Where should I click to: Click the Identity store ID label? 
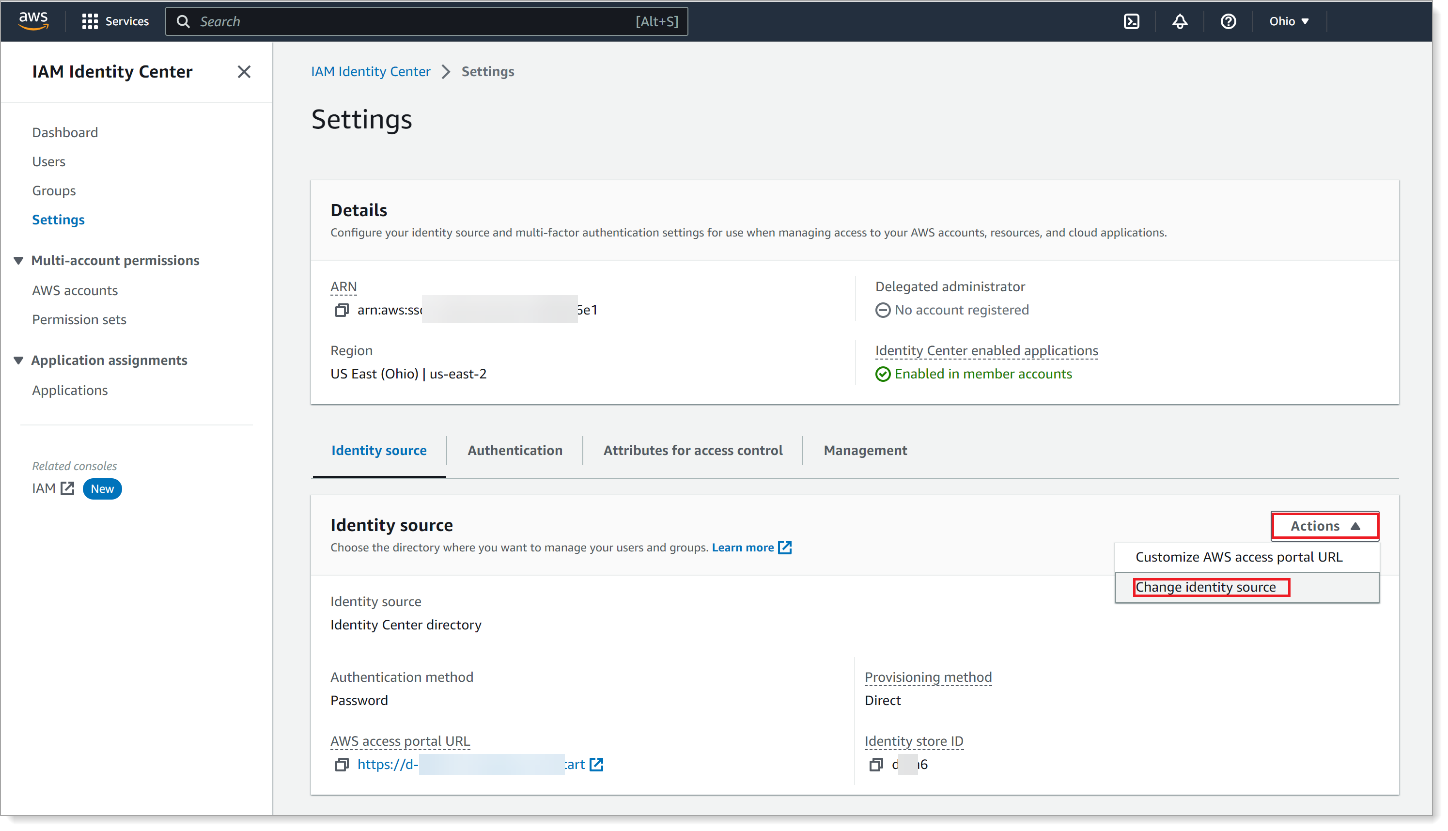pyautogui.click(x=914, y=741)
